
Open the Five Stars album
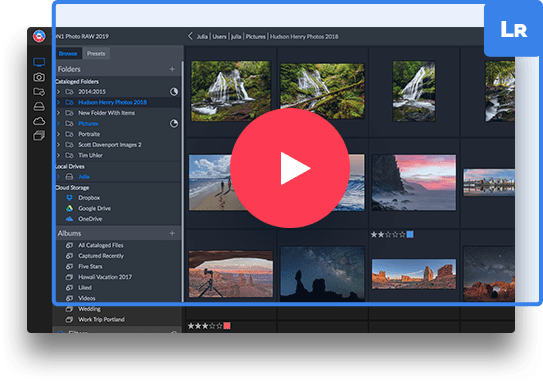pos(90,266)
